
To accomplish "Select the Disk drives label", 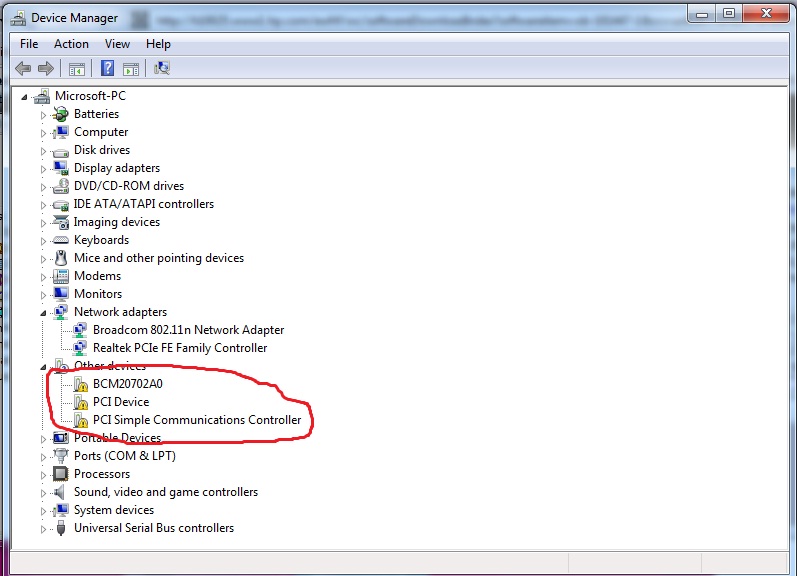I will 102,150.
